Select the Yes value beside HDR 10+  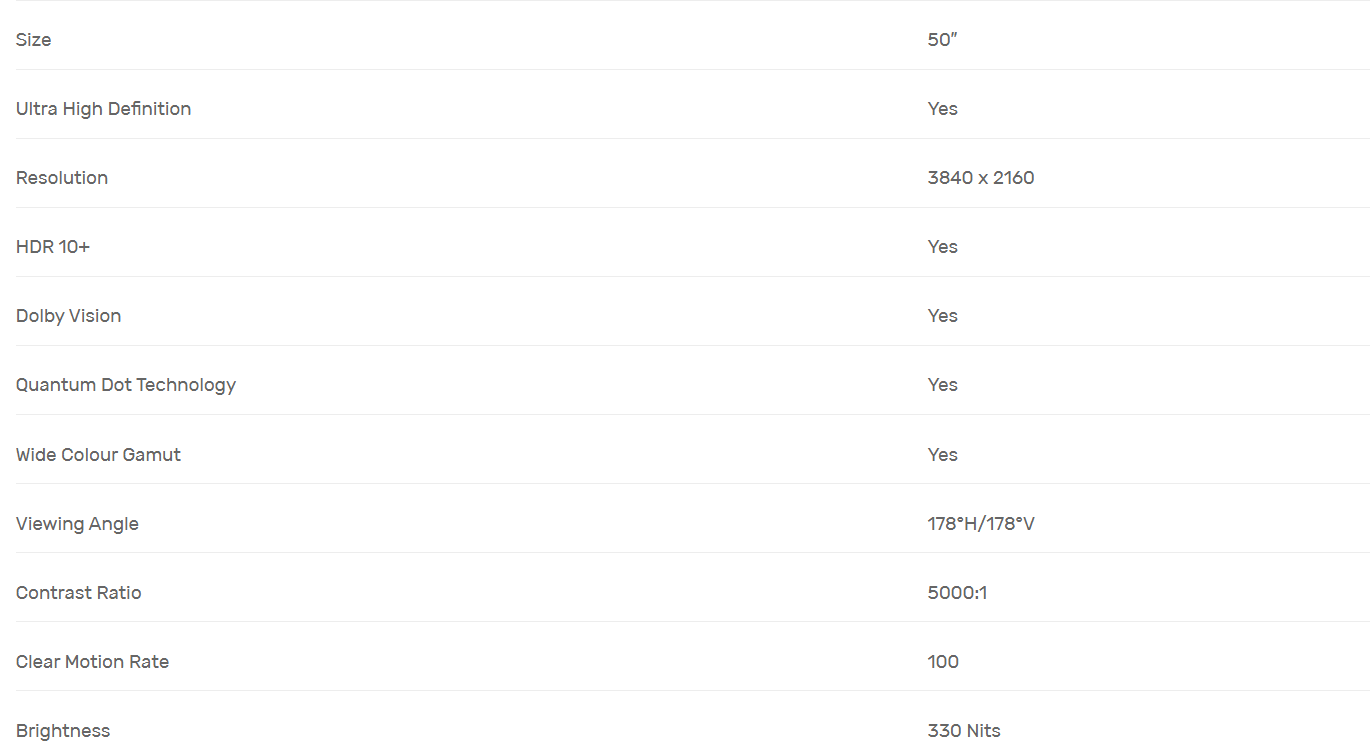tap(942, 247)
